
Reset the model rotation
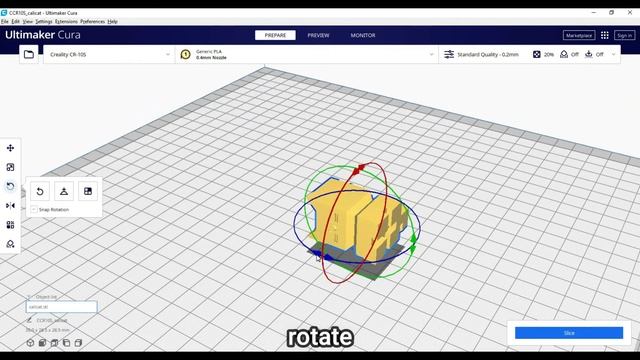pyautogui.click(x=40, y=191)
